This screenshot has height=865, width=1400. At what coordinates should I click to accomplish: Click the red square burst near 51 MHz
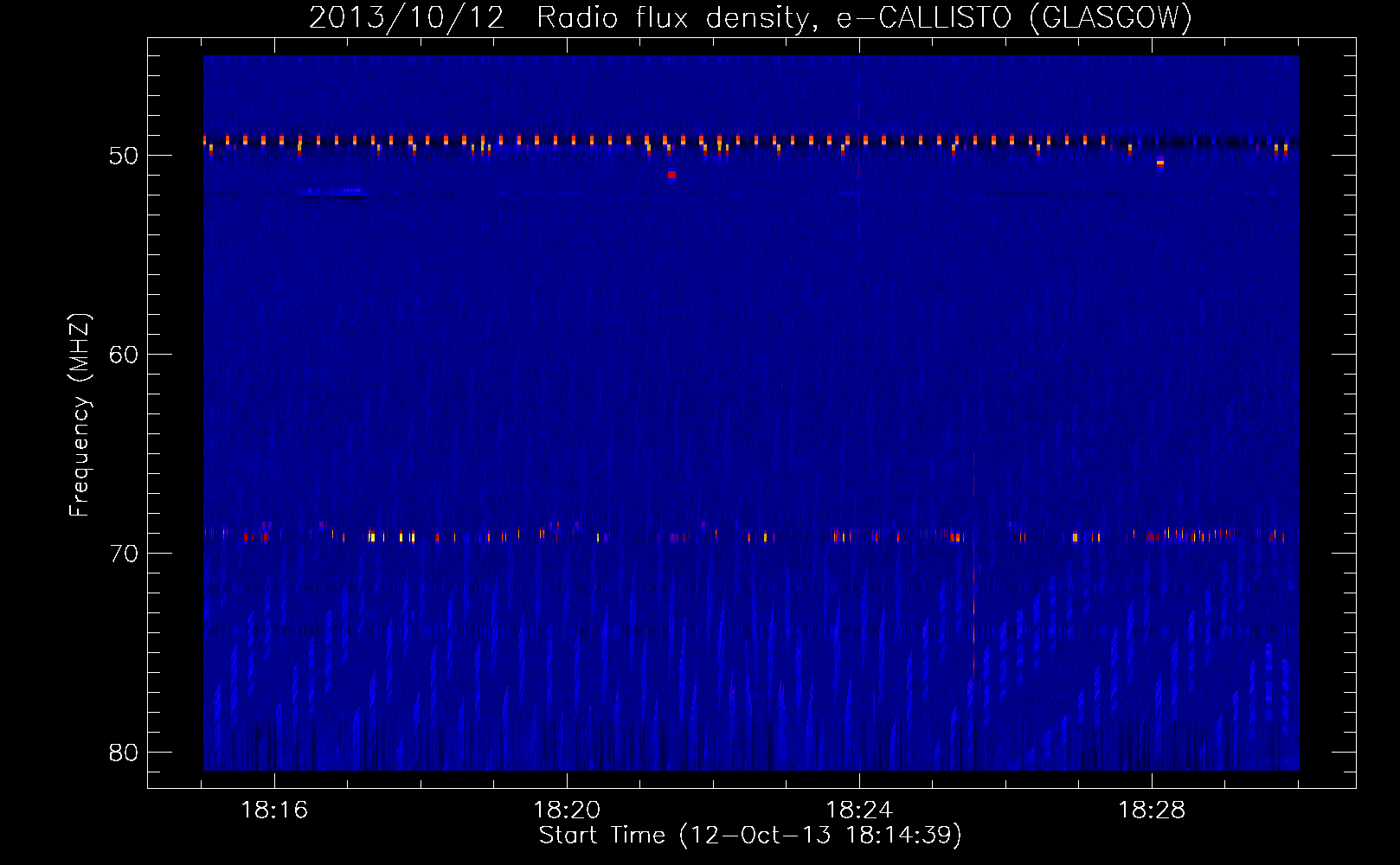pos(671,175)
